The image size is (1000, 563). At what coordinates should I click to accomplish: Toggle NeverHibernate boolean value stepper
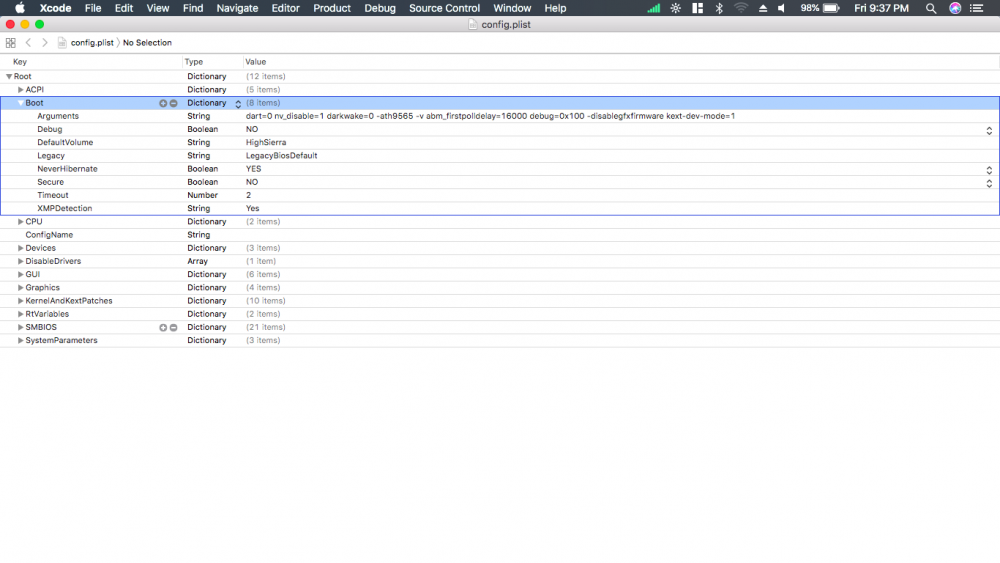(x=989, y=170)
